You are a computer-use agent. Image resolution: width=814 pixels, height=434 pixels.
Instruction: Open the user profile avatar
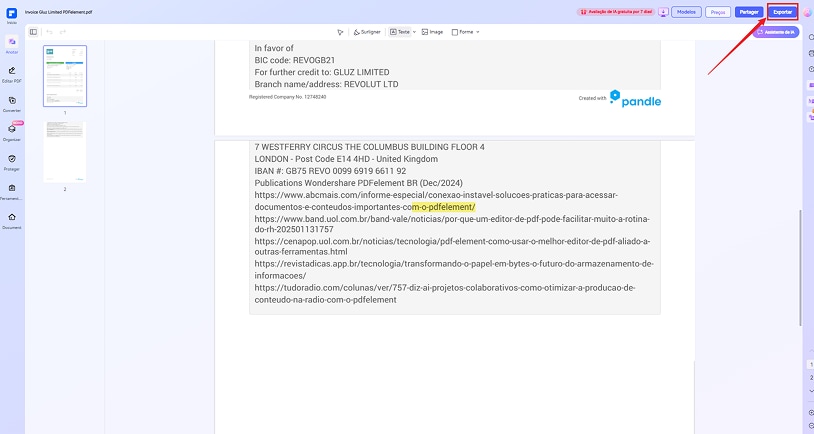coord(807,12)
